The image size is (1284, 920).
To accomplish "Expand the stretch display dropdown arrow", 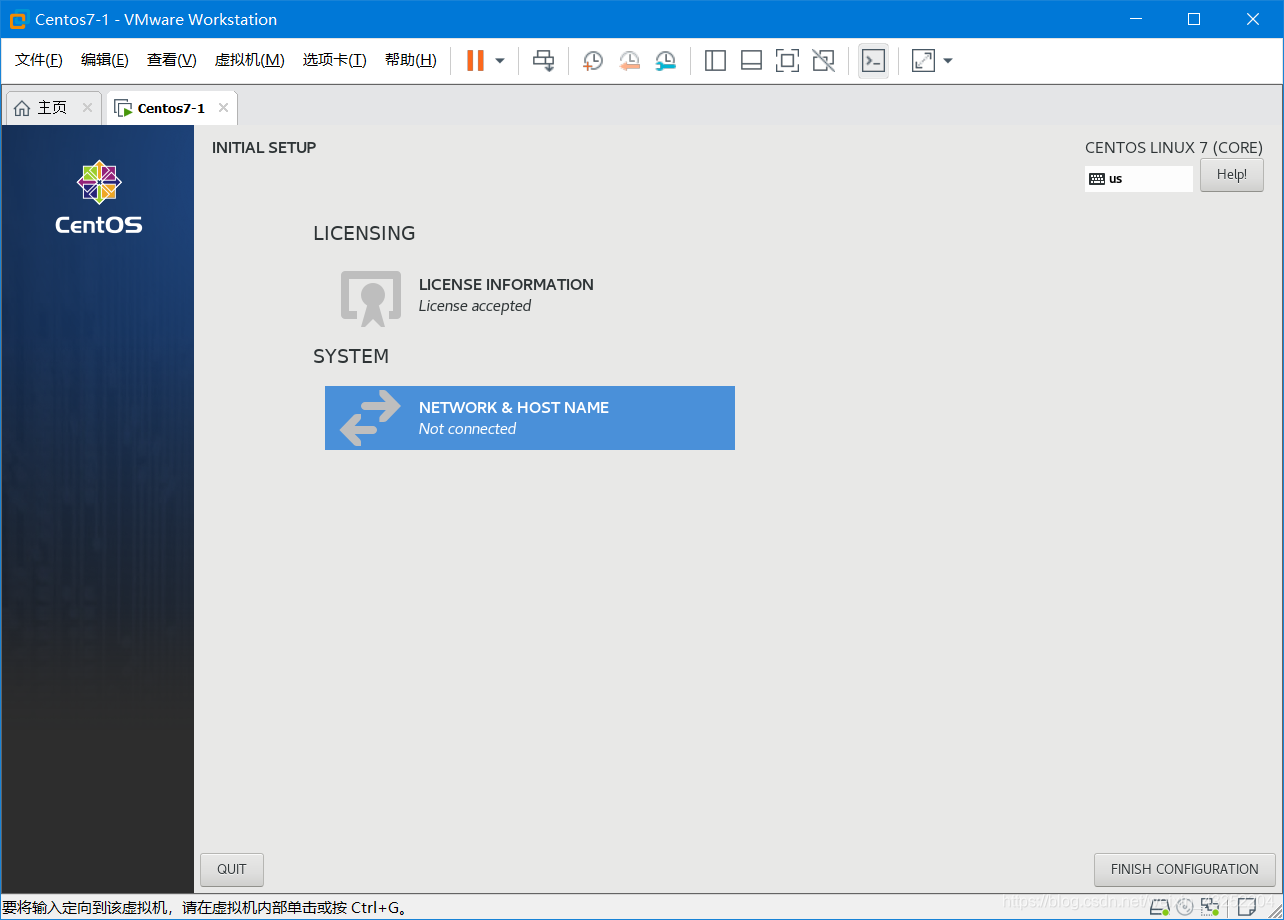I will pyautogui.click(x=948, y=61).
